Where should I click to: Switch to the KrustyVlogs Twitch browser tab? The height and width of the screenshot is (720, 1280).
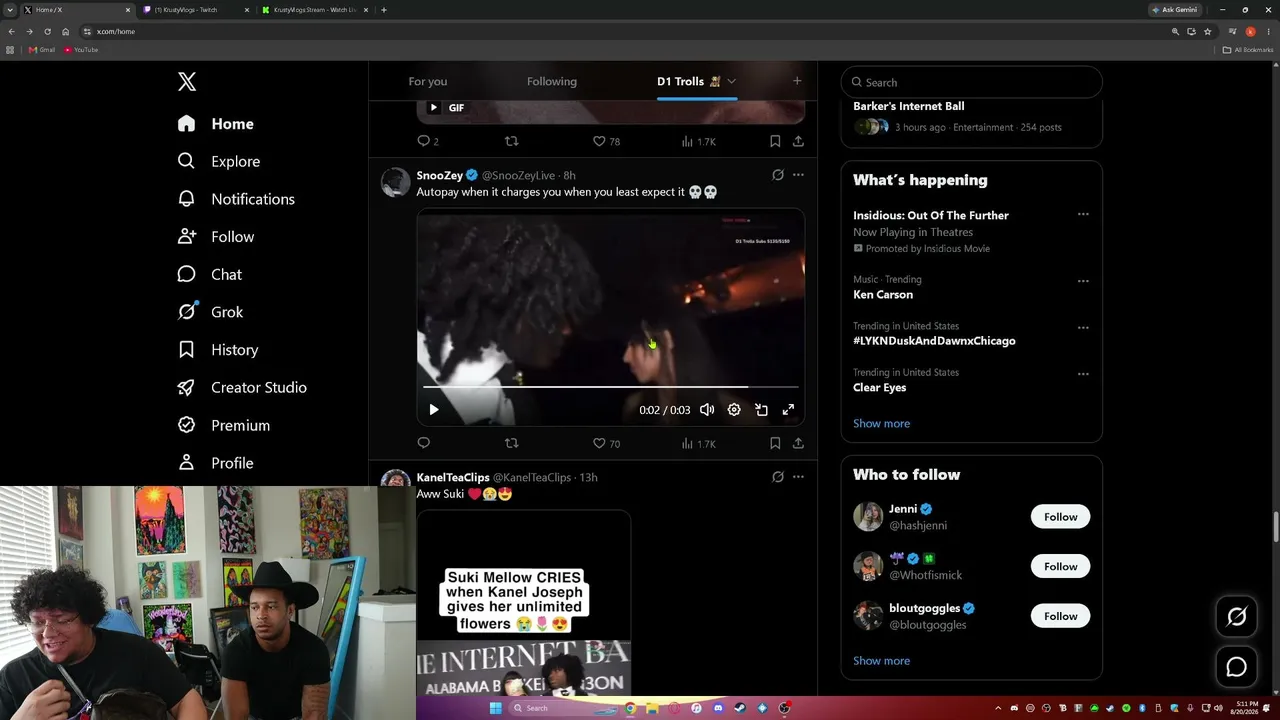point(195,10)
